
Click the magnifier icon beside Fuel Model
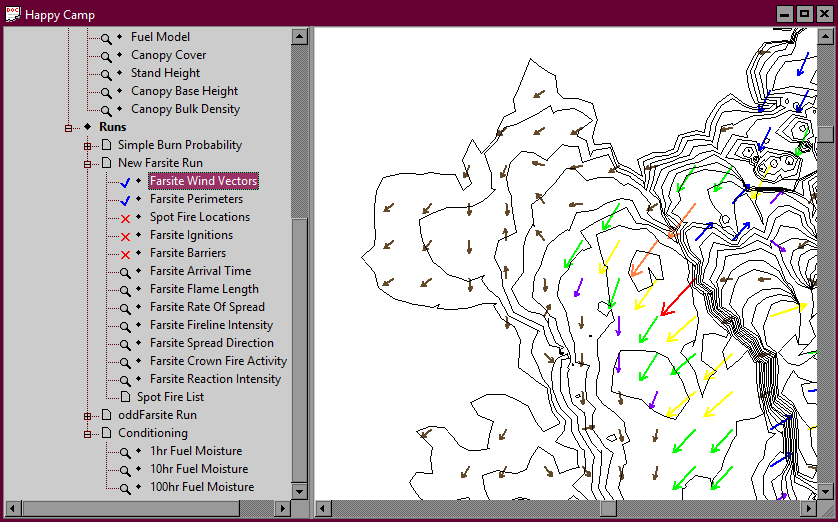click(106, 38)
